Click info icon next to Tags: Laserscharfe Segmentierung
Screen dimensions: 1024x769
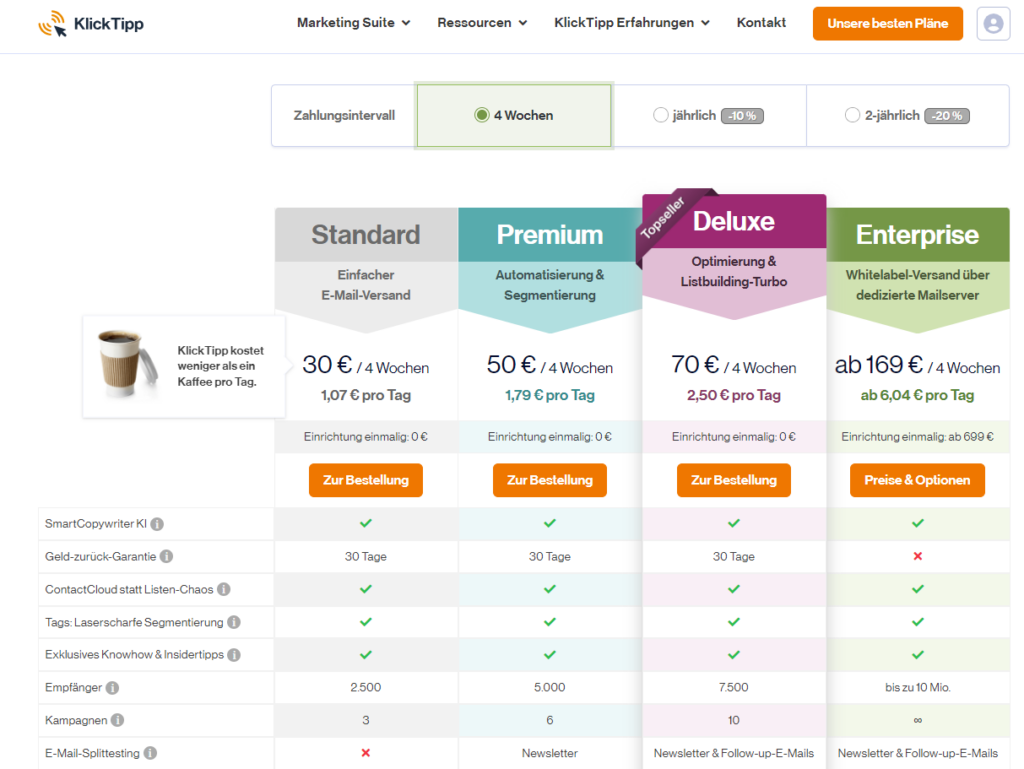pos(234,622)
